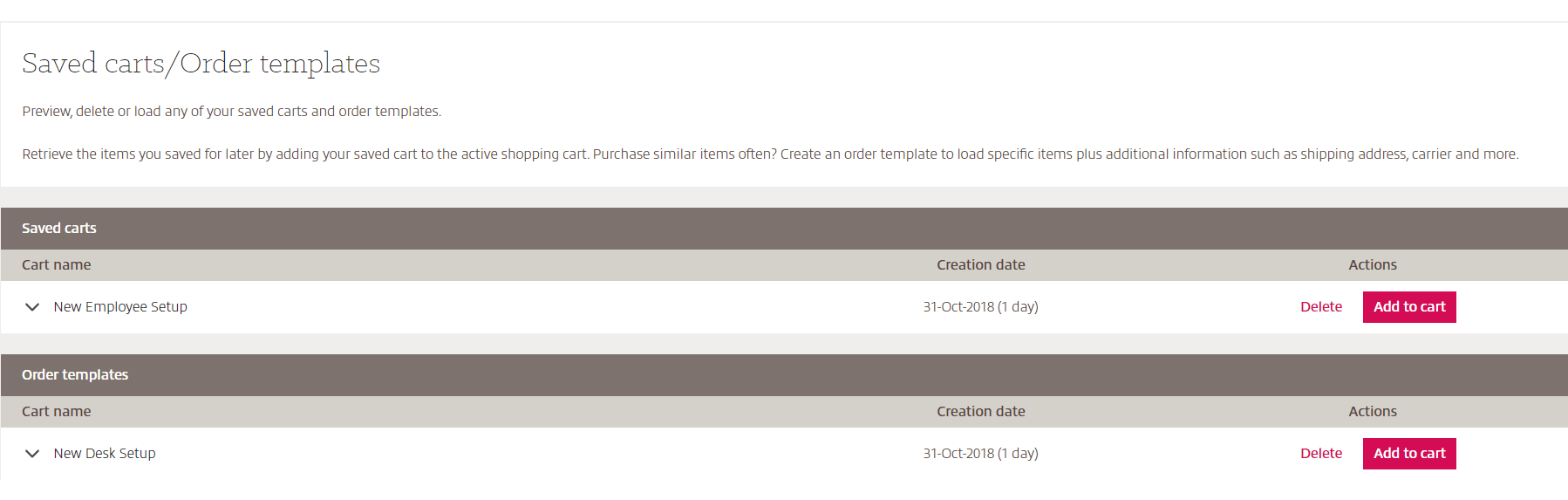This screenshot has width=1568, height=500.
Task: Click the Order templates section header
Action: tap(75, 375)
